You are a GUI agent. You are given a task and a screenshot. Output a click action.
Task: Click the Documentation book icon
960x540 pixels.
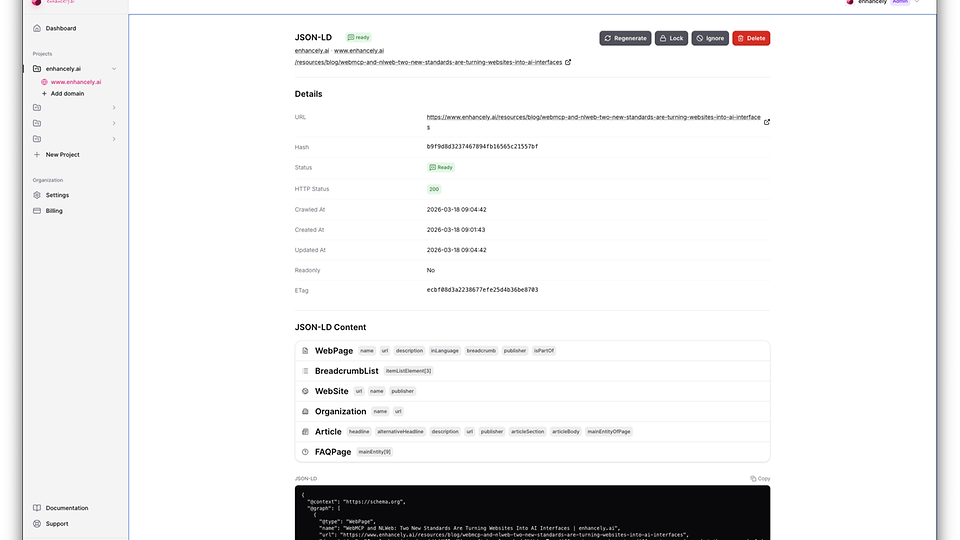[x=37, y=508]
